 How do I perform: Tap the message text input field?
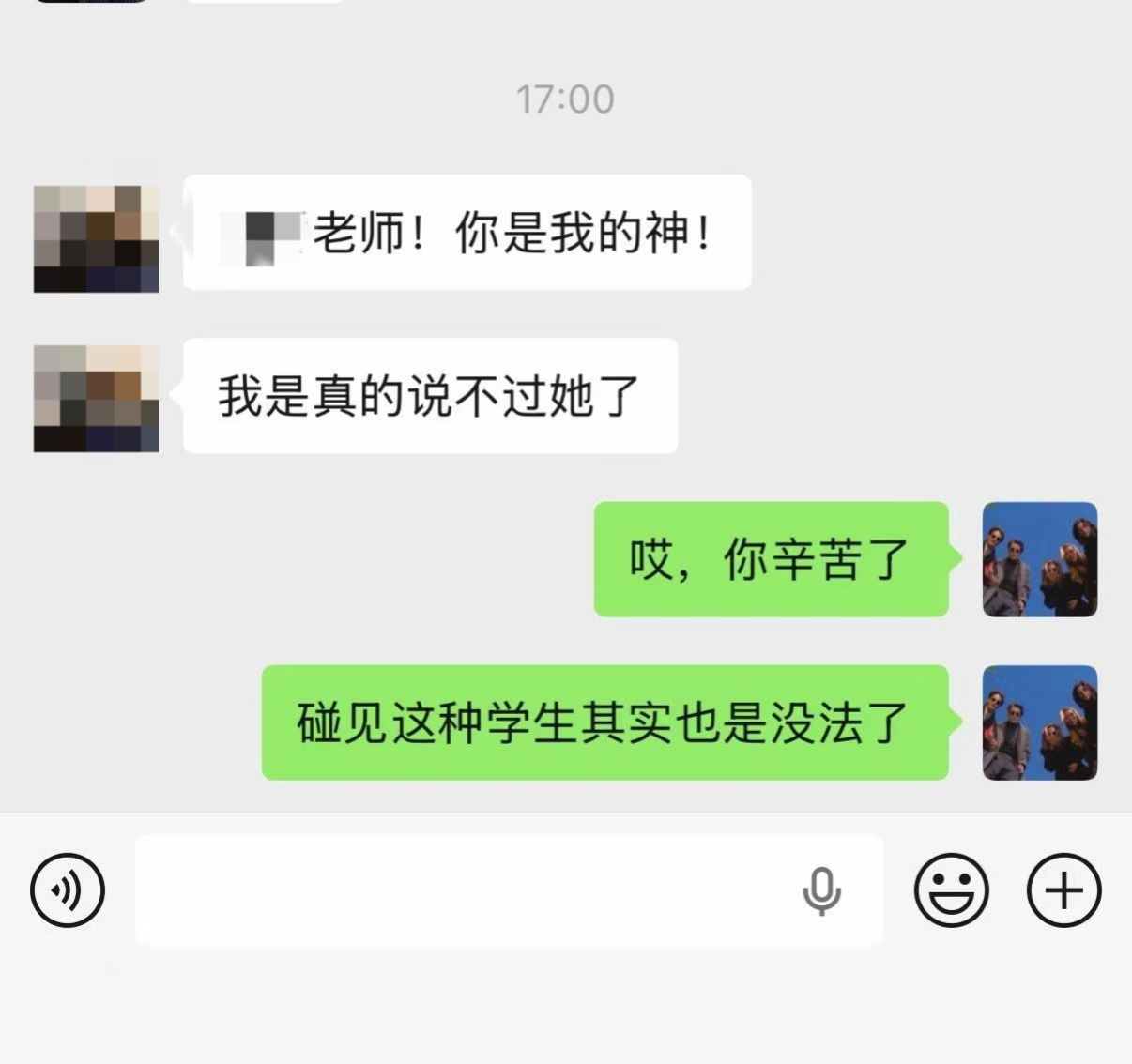click(x=510, y=889)
